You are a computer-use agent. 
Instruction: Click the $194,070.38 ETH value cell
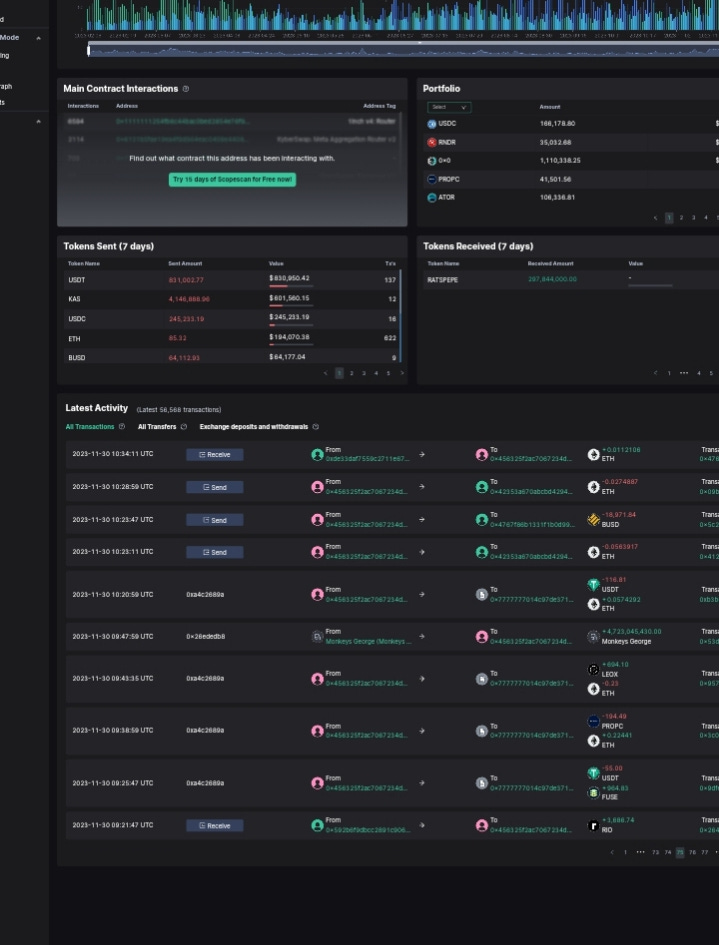[289, 337]
